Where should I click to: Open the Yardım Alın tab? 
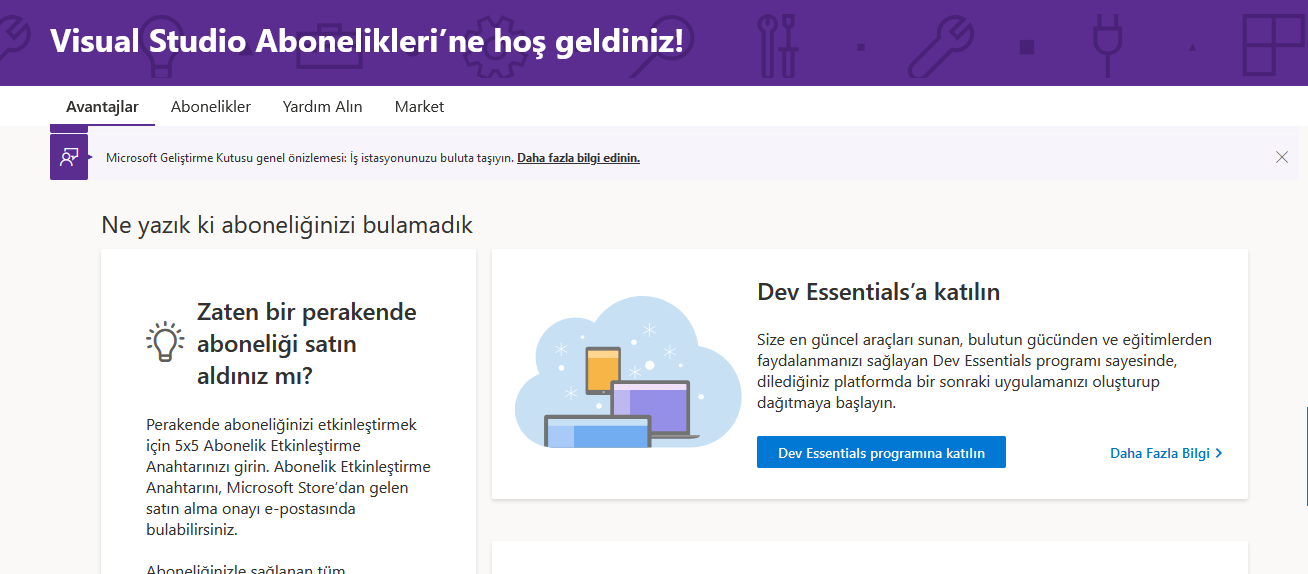coord(322,106)
